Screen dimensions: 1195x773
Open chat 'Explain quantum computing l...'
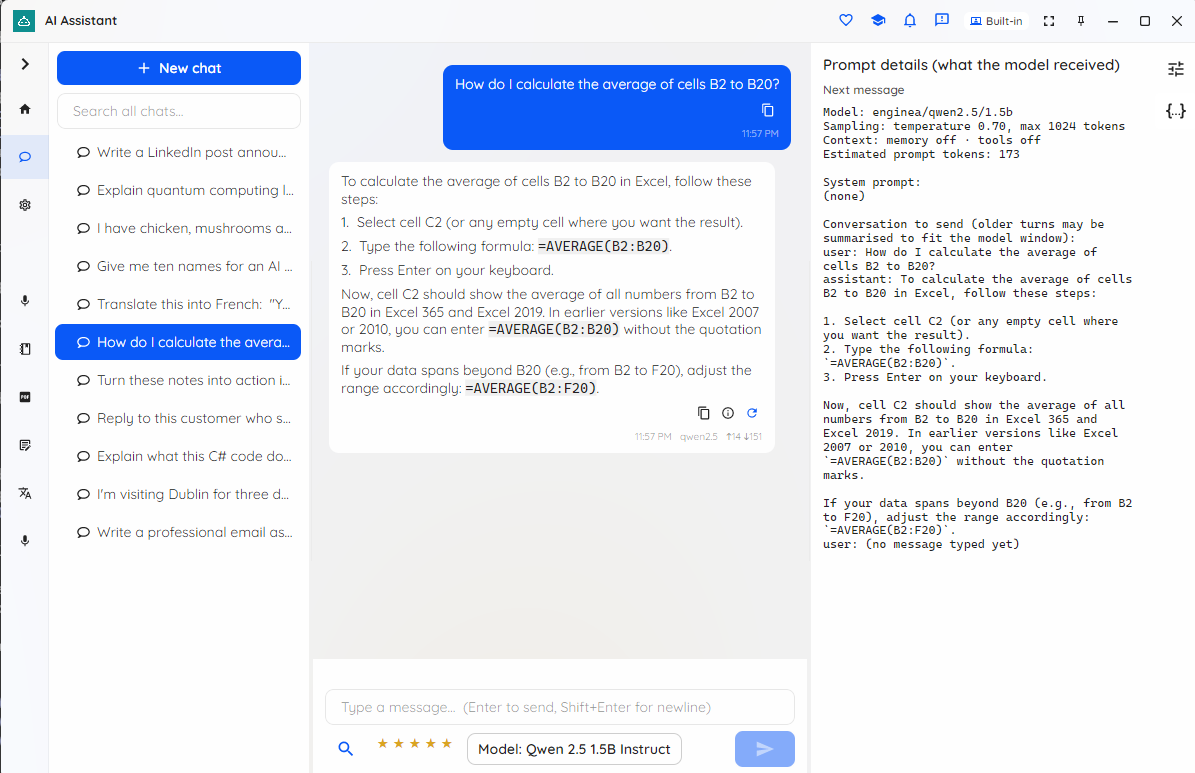(x=179, y=191)
